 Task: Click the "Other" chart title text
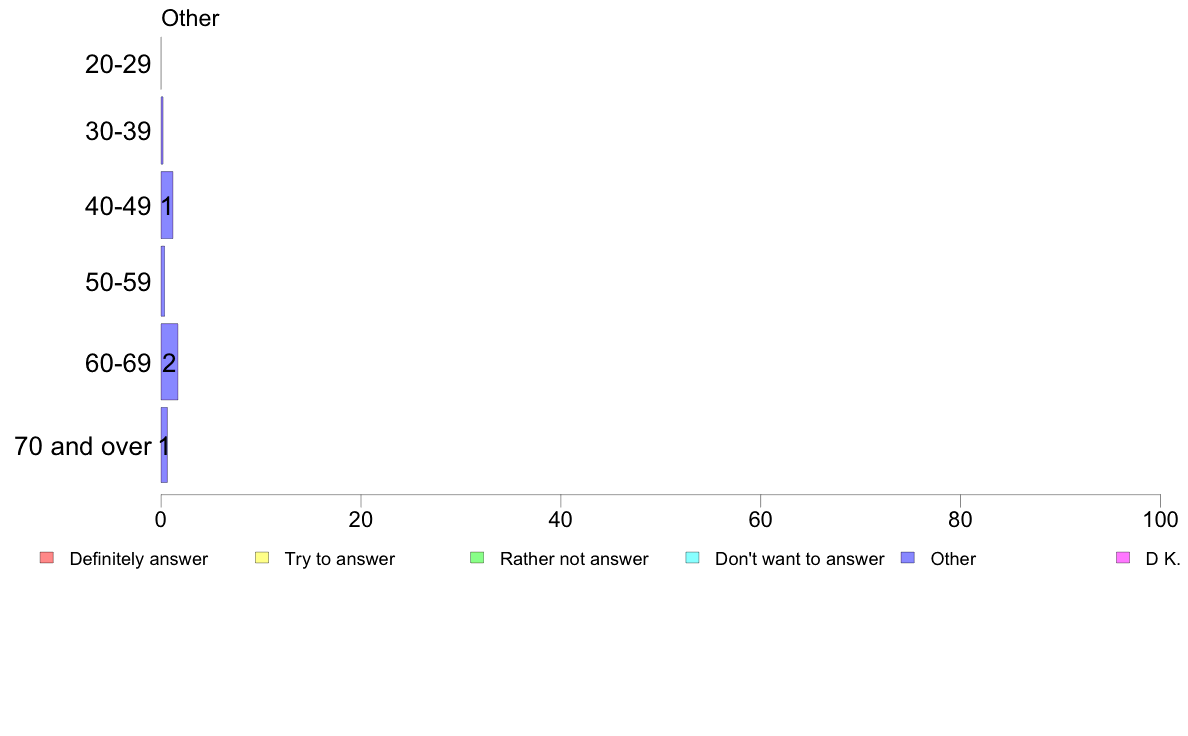pyautogui.click(x=190, y=18)
